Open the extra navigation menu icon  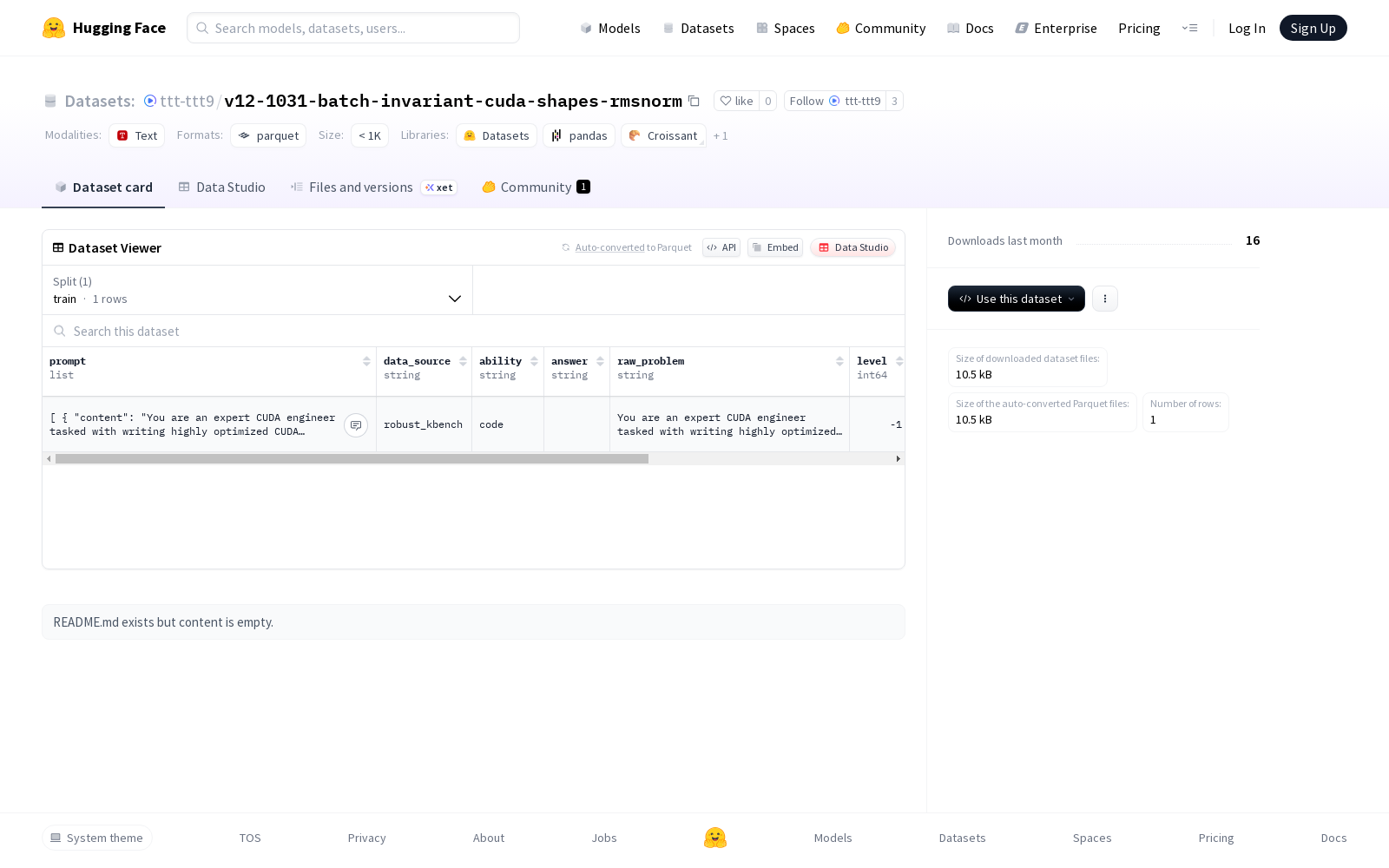pos(1189,28)
